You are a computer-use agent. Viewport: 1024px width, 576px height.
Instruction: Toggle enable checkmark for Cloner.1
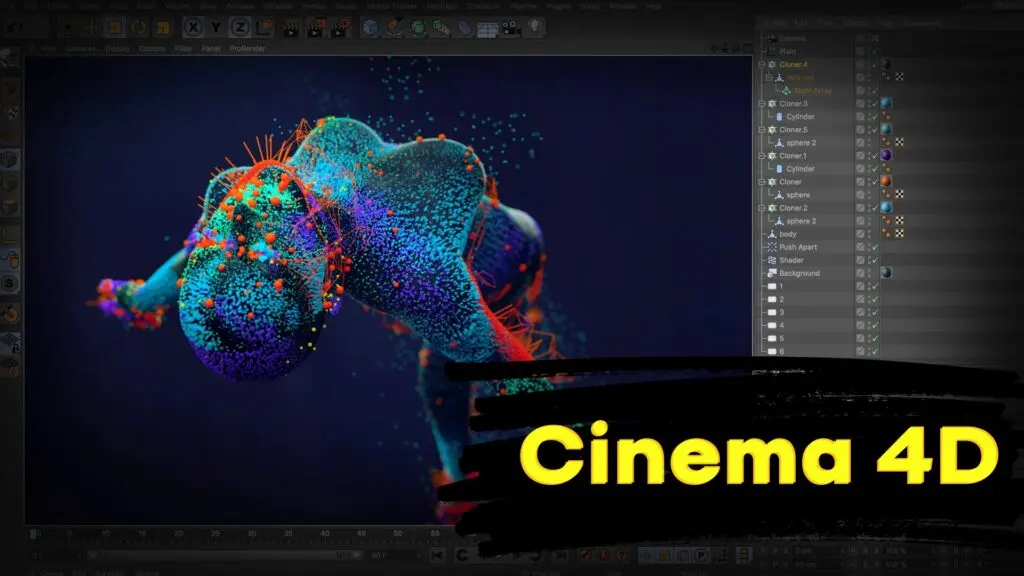pyautogui.click(x=875, y=155)
